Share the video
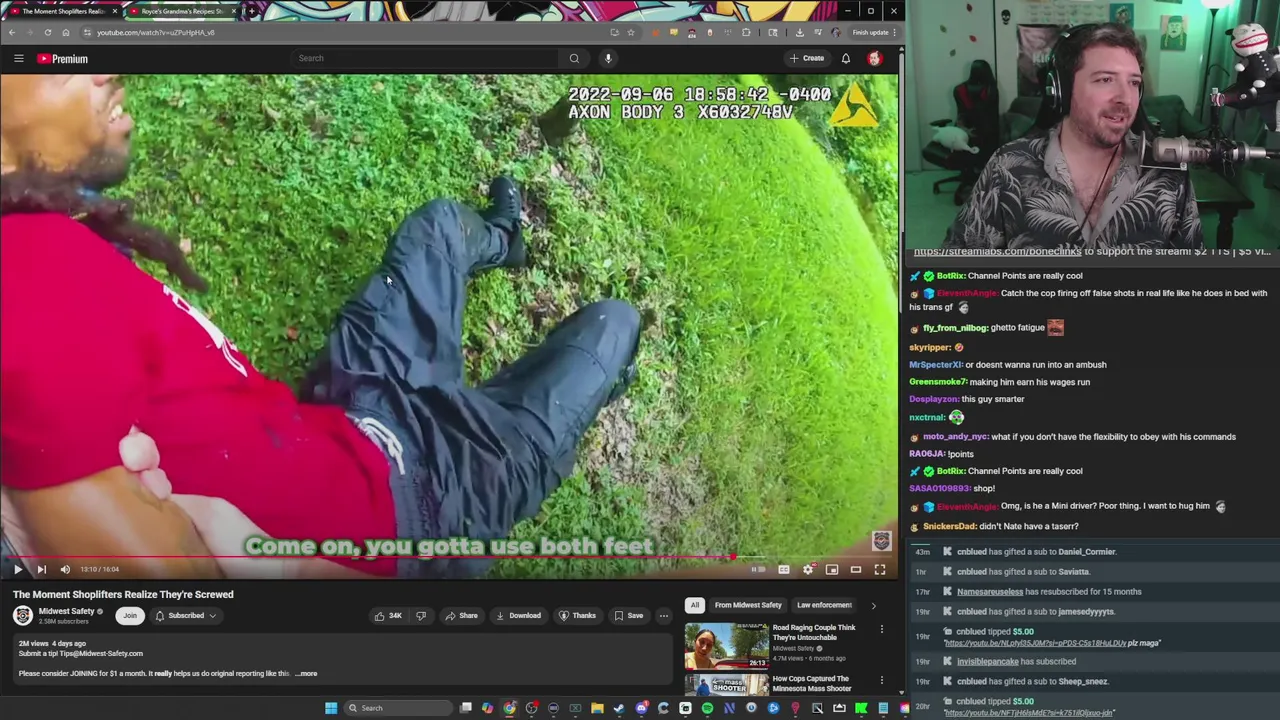 [x=461, y=615]
